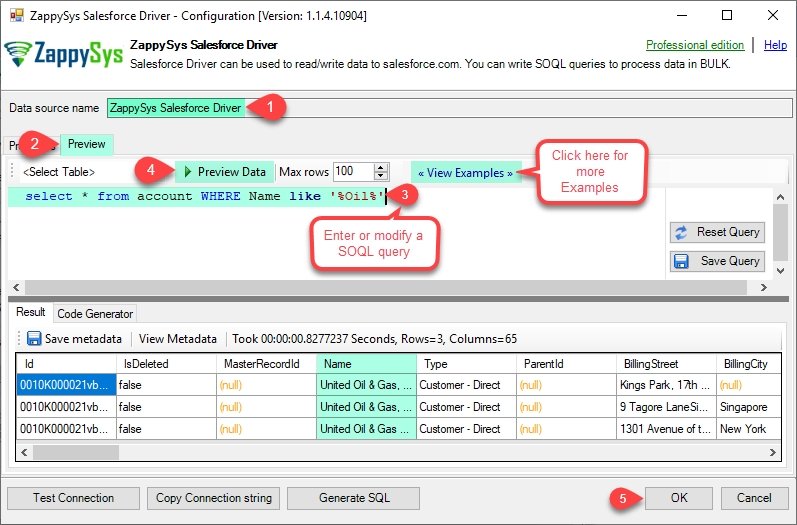Increase Max rows with up arrow

[381, 168]
